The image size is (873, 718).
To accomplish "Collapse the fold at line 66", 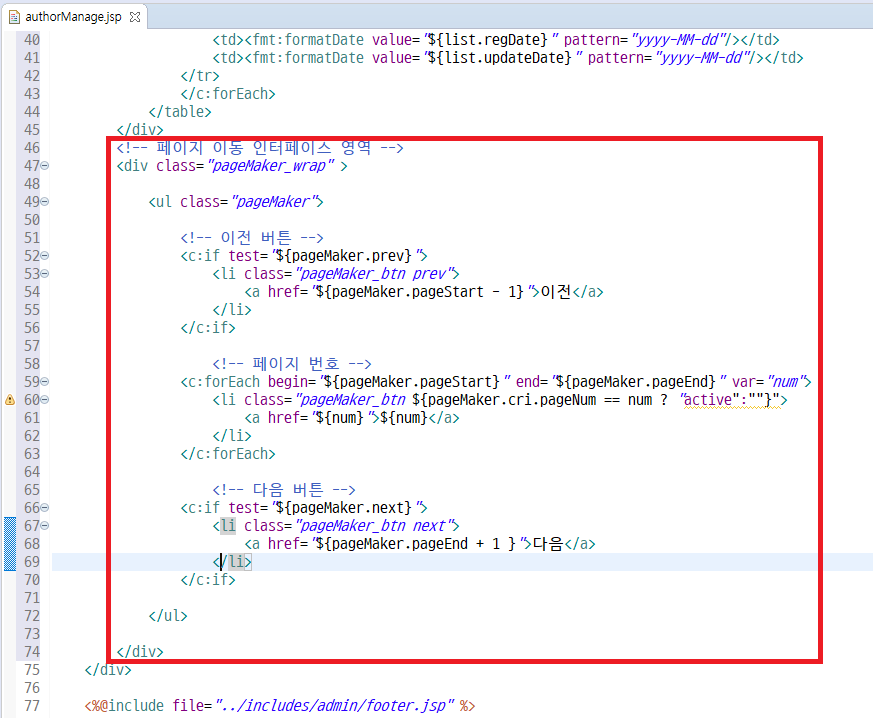I will pyautogui.click(x=45, y=508).
